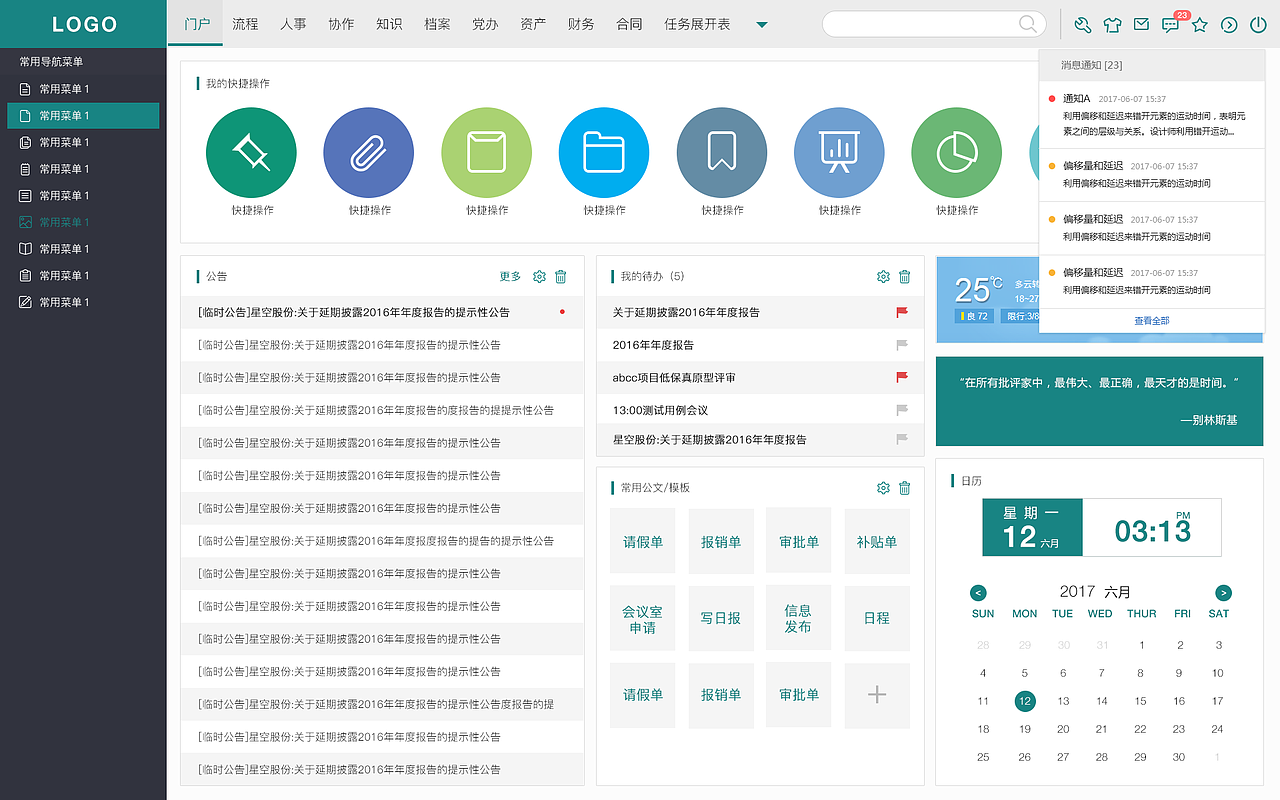Screen dimensions: 1280x800
Task: Launch the cyan folder quick action
Action: pos(604,153)
